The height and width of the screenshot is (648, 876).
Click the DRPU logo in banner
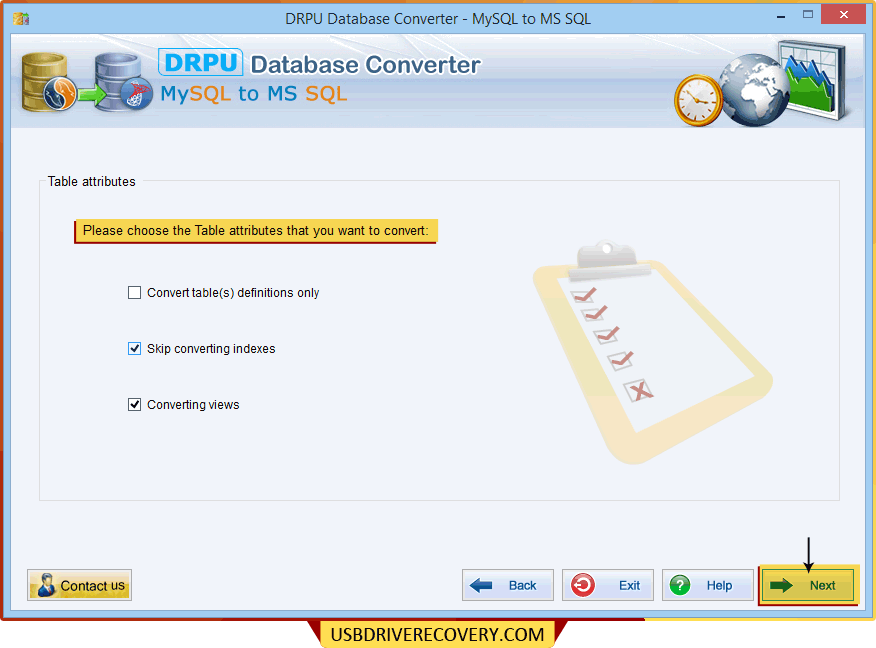(201, 63)
